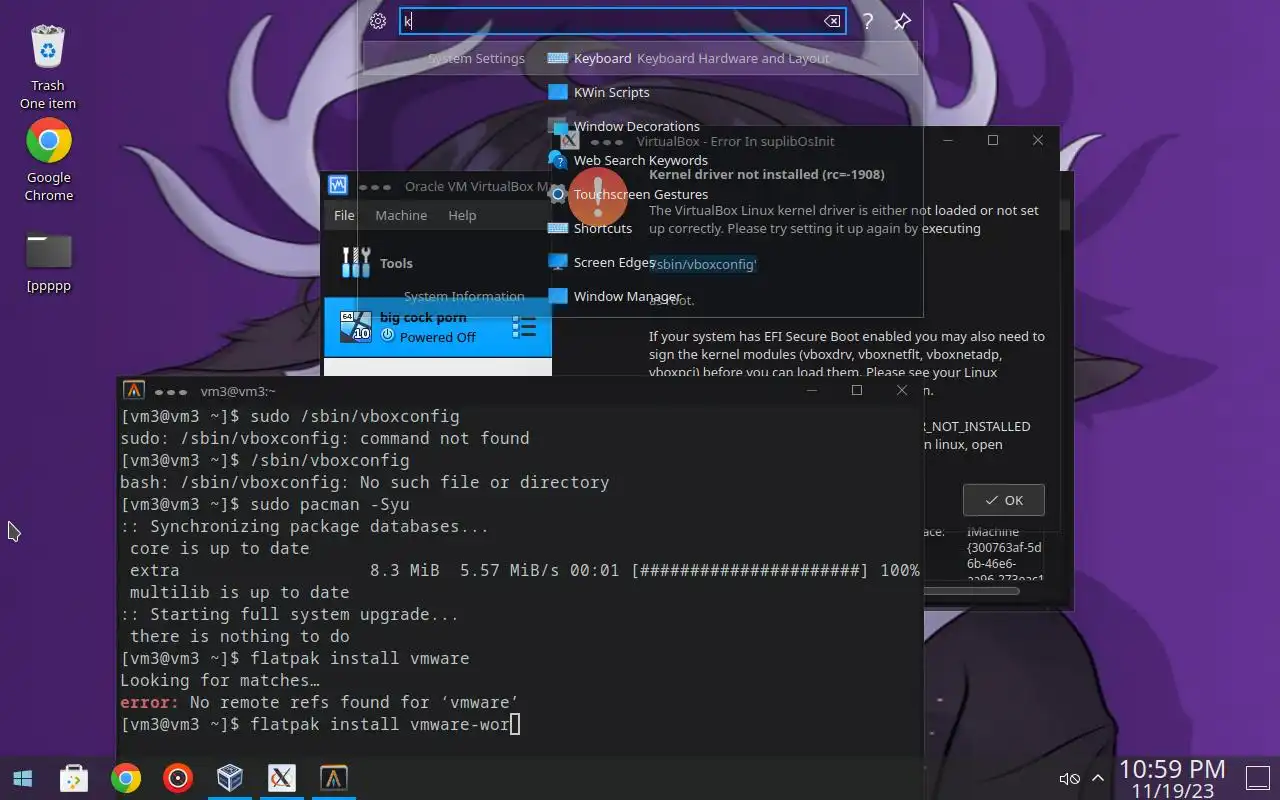This screenshot has height=800, width=1280.
Task: Maximize the vm3@vm3 terminal window
Action: 856,391
